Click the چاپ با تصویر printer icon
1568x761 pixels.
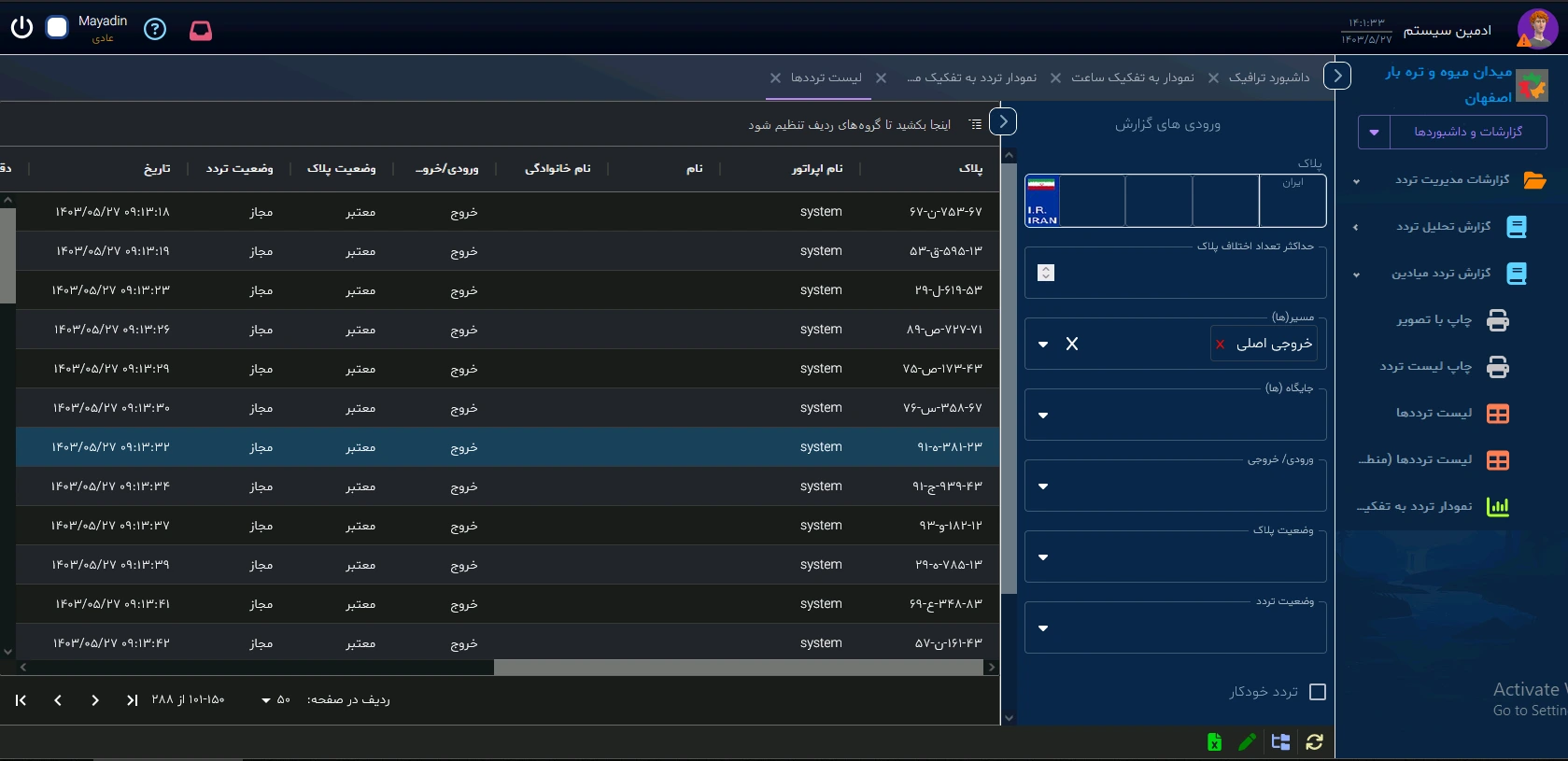(1498, 320)
